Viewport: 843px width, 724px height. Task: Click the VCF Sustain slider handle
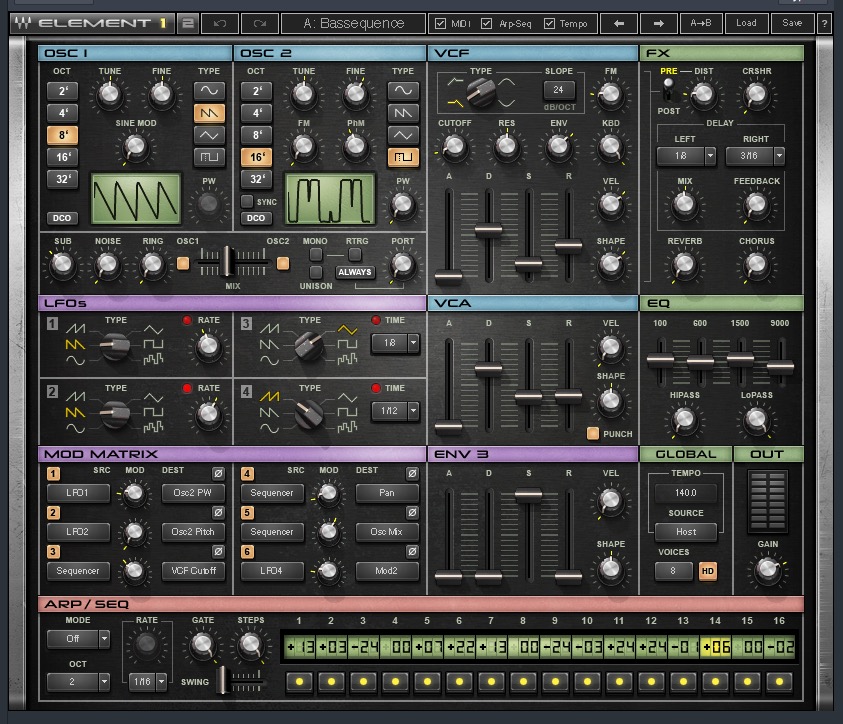click(528, 264)
